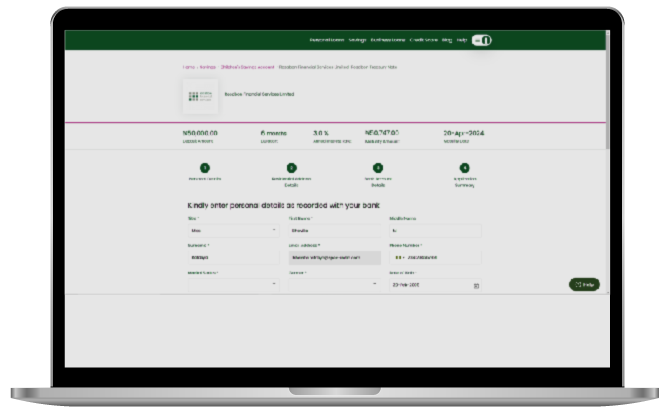Click the company logo thumbnail
Screen dimensions: 668x412
(x=200, y=96)
